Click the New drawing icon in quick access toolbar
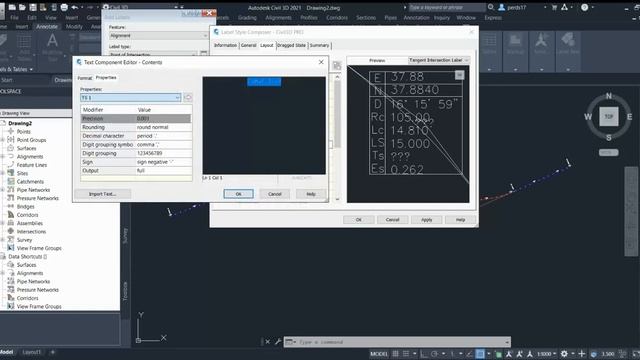Viewport: 640px width, 360px height. pos(12,7)
